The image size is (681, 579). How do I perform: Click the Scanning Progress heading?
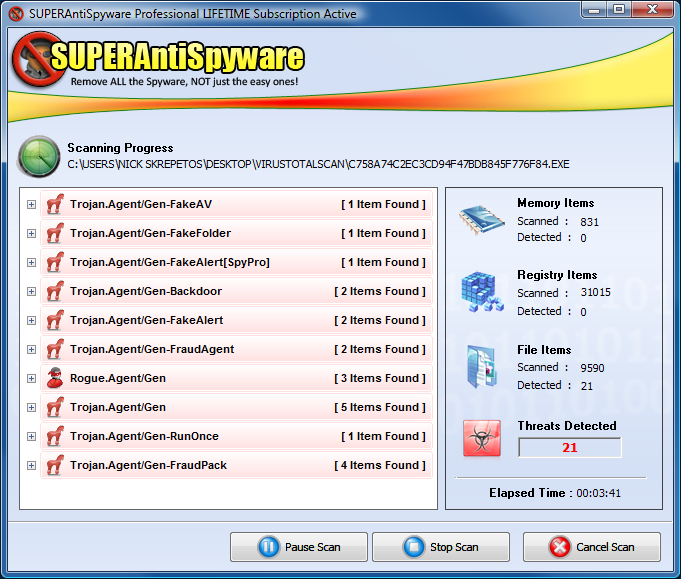(x=120, y=148)
